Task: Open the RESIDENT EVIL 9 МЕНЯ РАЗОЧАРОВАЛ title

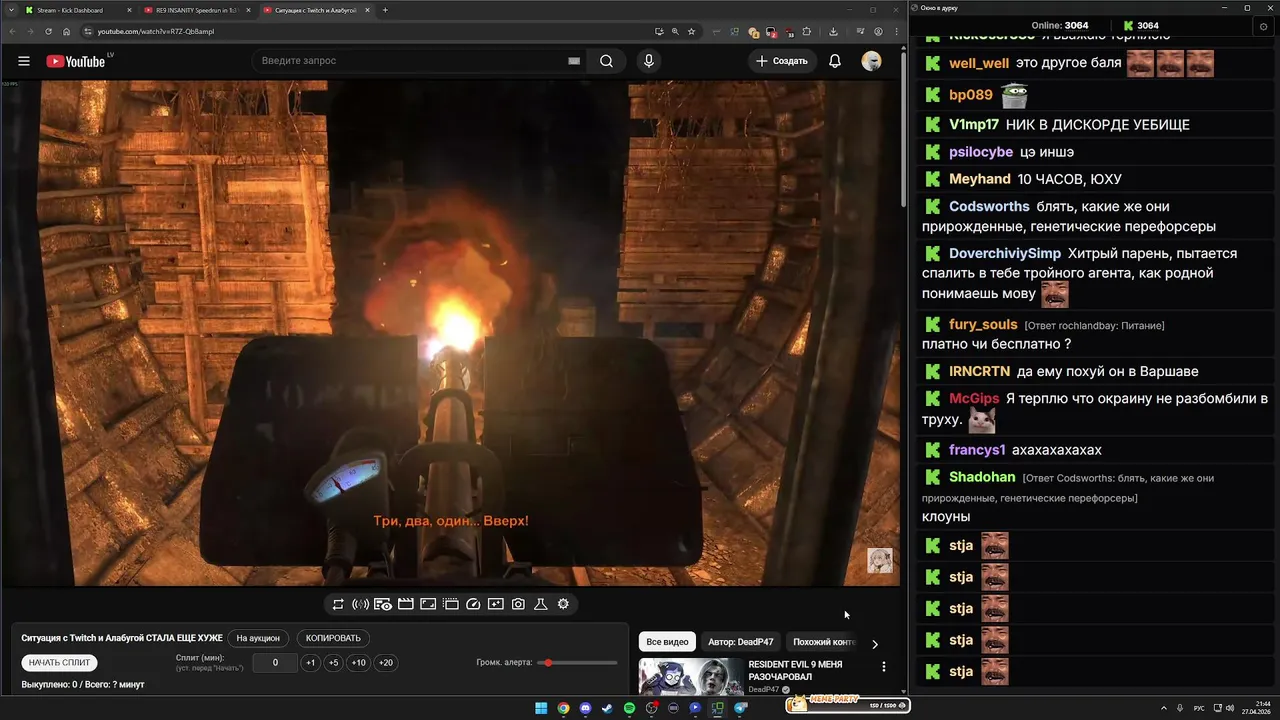Action: coord(795,670)
